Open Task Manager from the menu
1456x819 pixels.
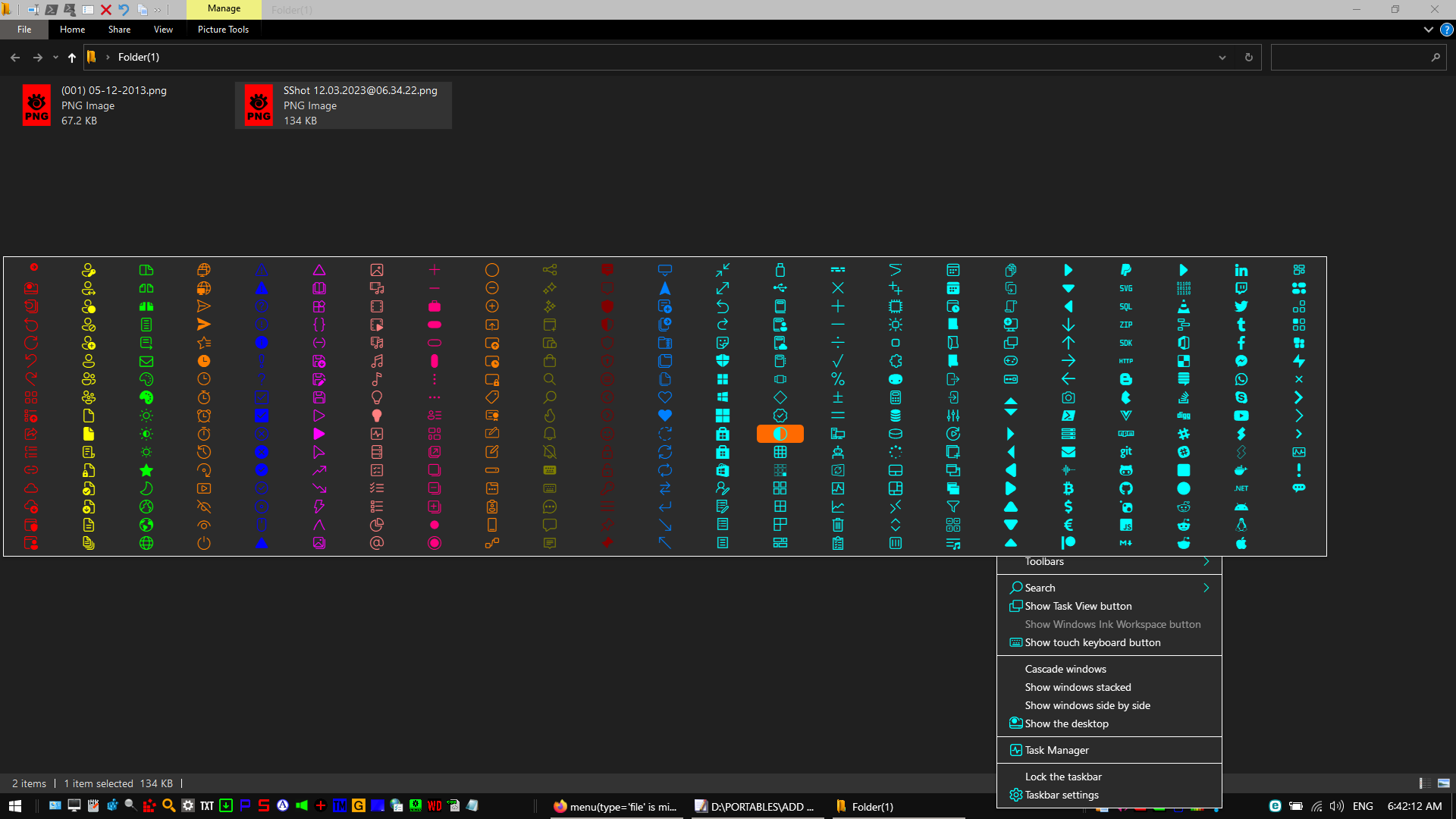pyautogui.click(x=1056, y=750)
